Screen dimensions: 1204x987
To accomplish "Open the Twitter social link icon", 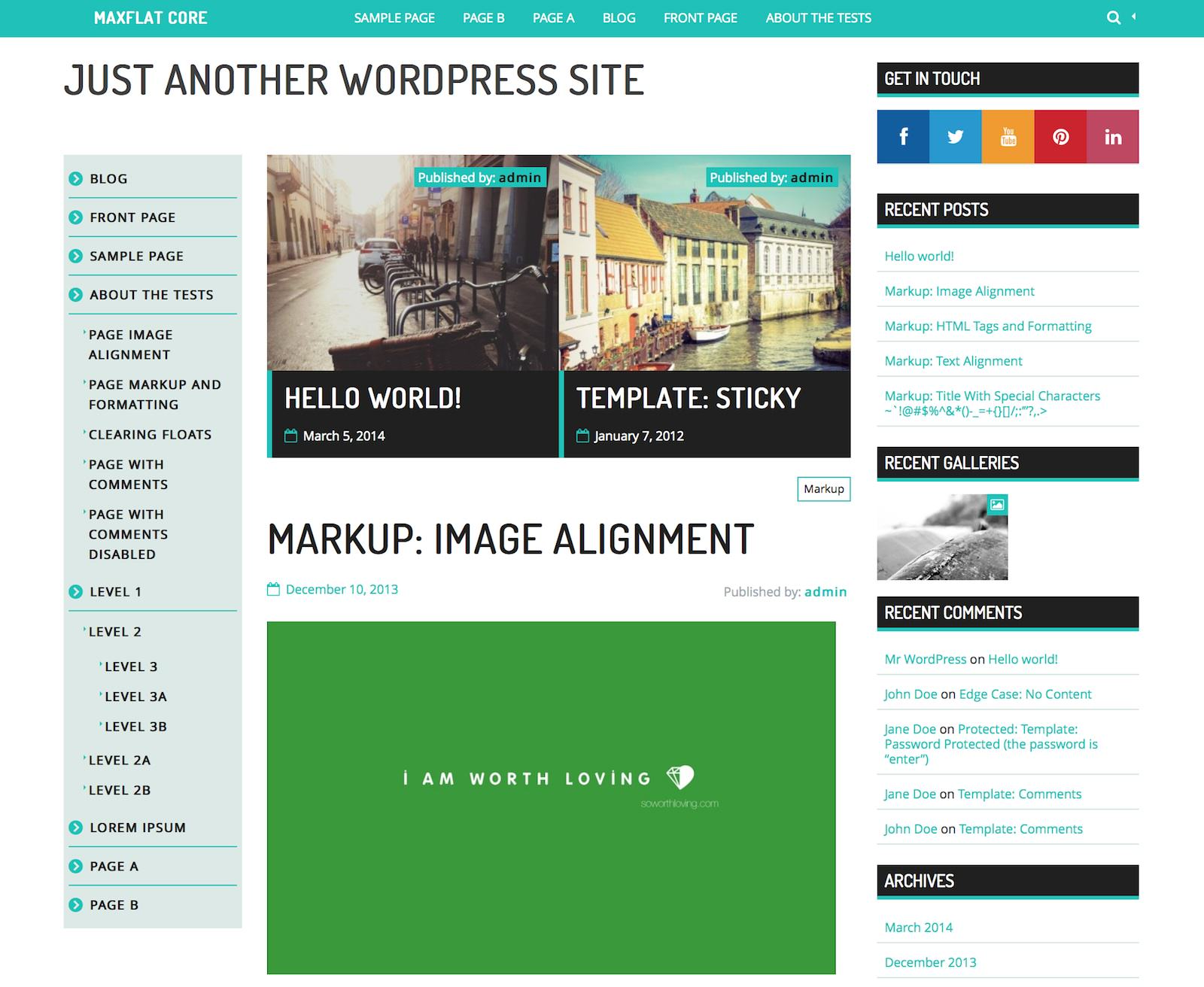I will pos(955,137).
